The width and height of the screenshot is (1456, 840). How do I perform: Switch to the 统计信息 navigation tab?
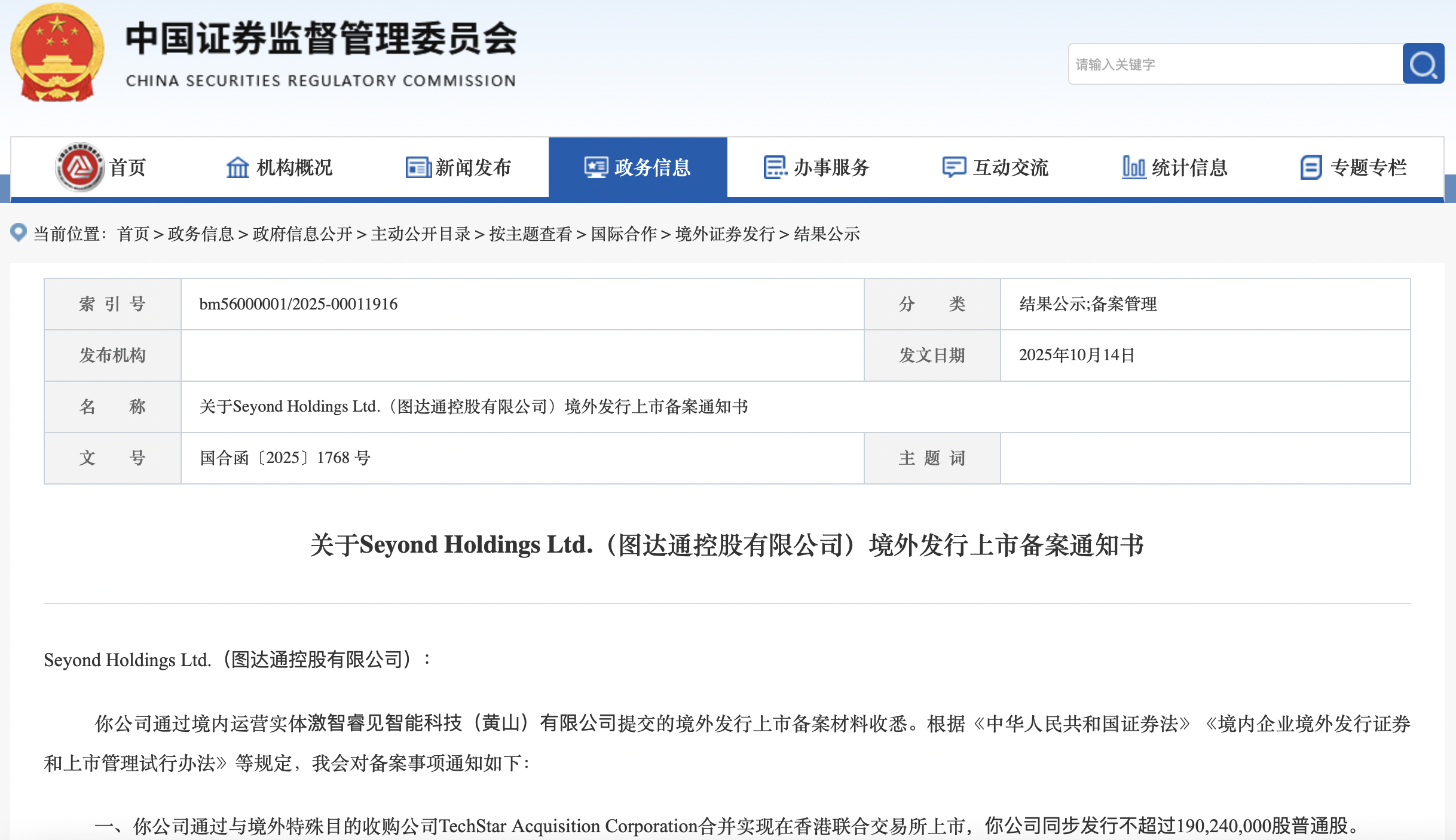[1189, 167]
